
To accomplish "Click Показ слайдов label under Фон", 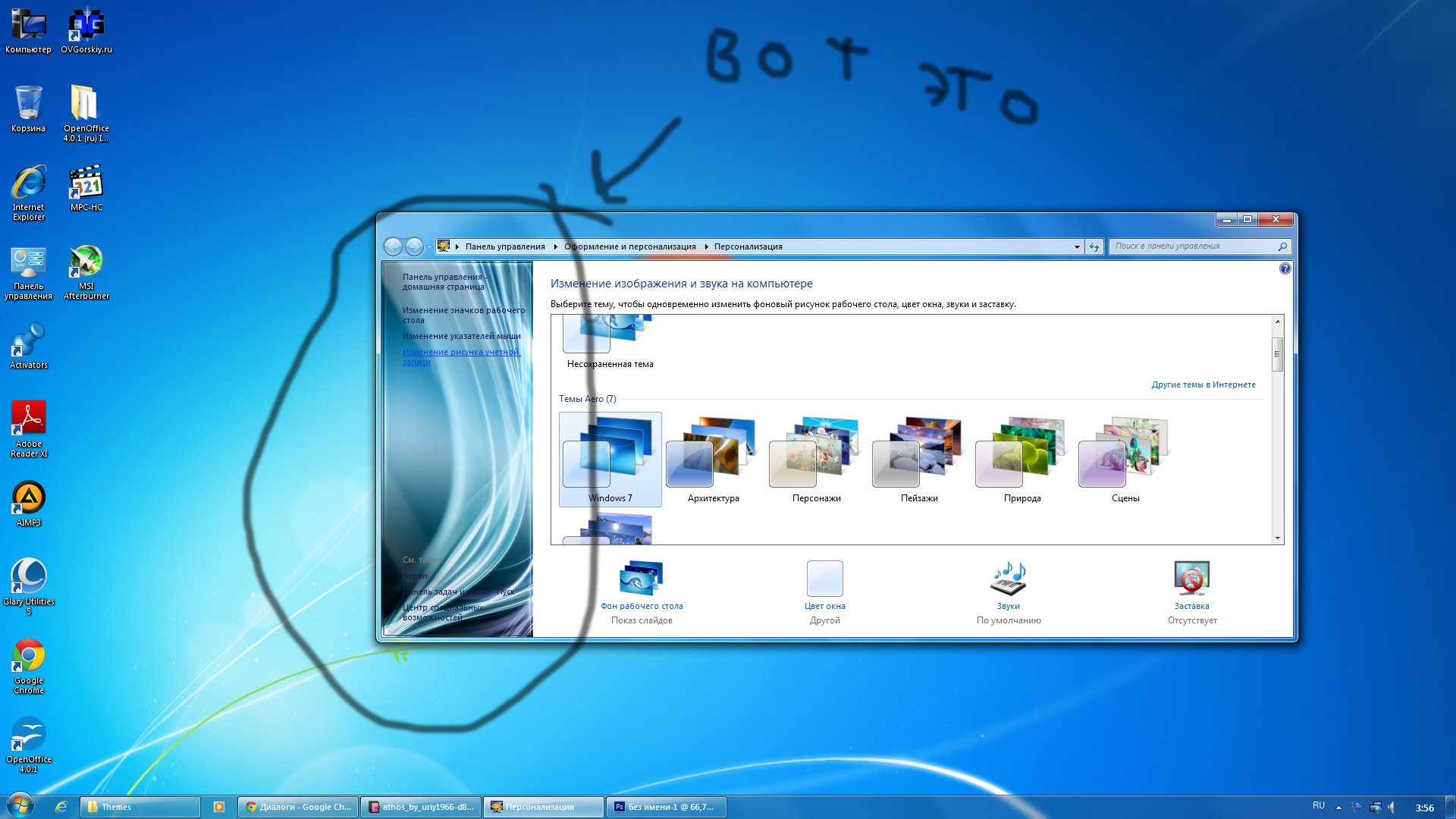I will click(641, 619).
